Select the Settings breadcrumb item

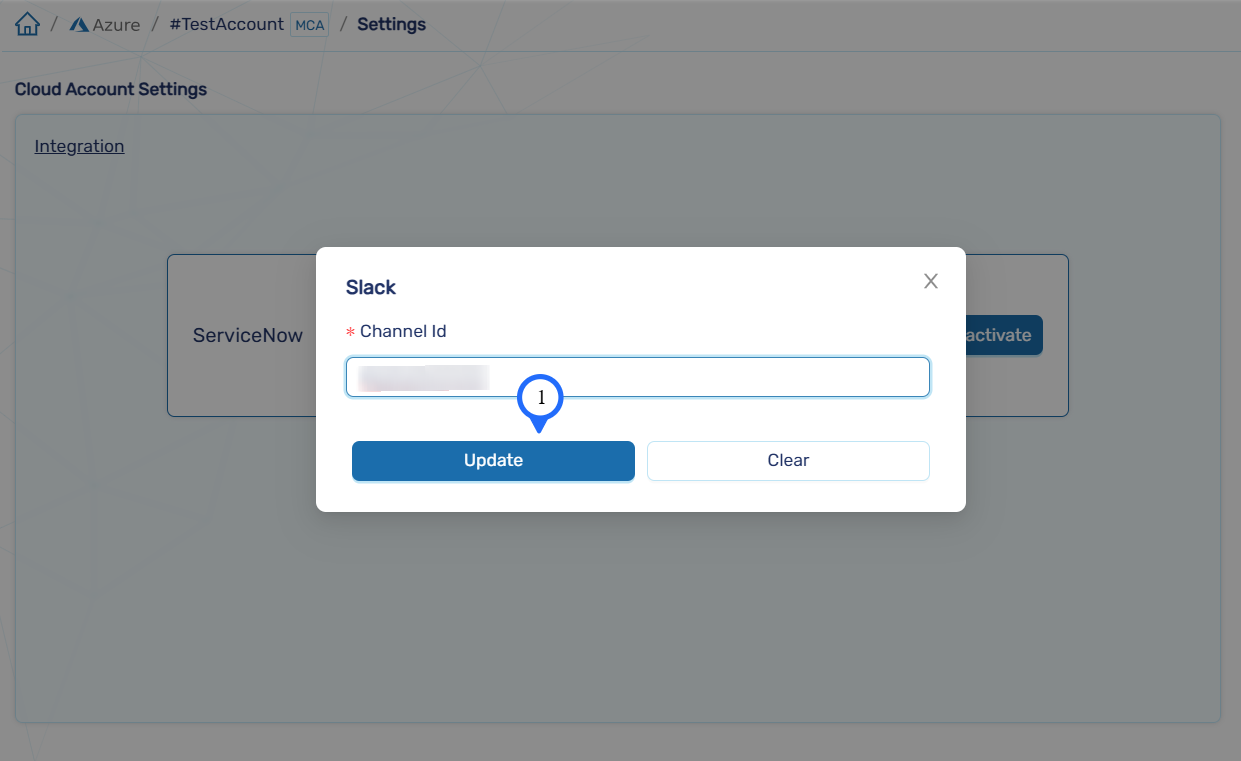391,25
